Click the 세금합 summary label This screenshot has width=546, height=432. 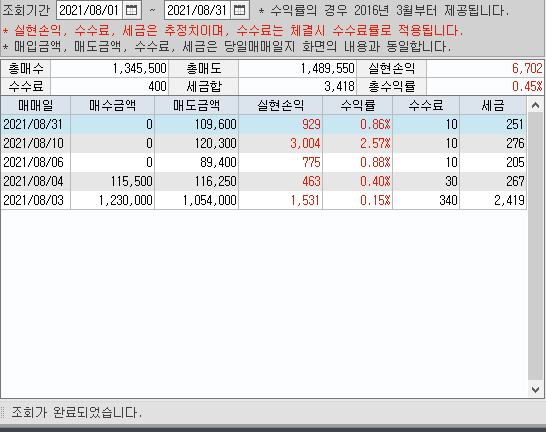(x=204, y=86)
